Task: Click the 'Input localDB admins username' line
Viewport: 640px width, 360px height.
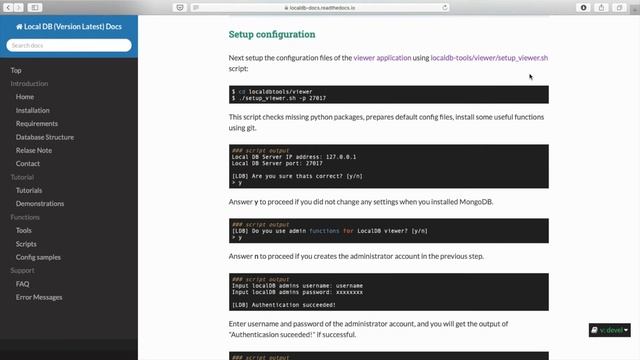Action: (x=297, y=286)
